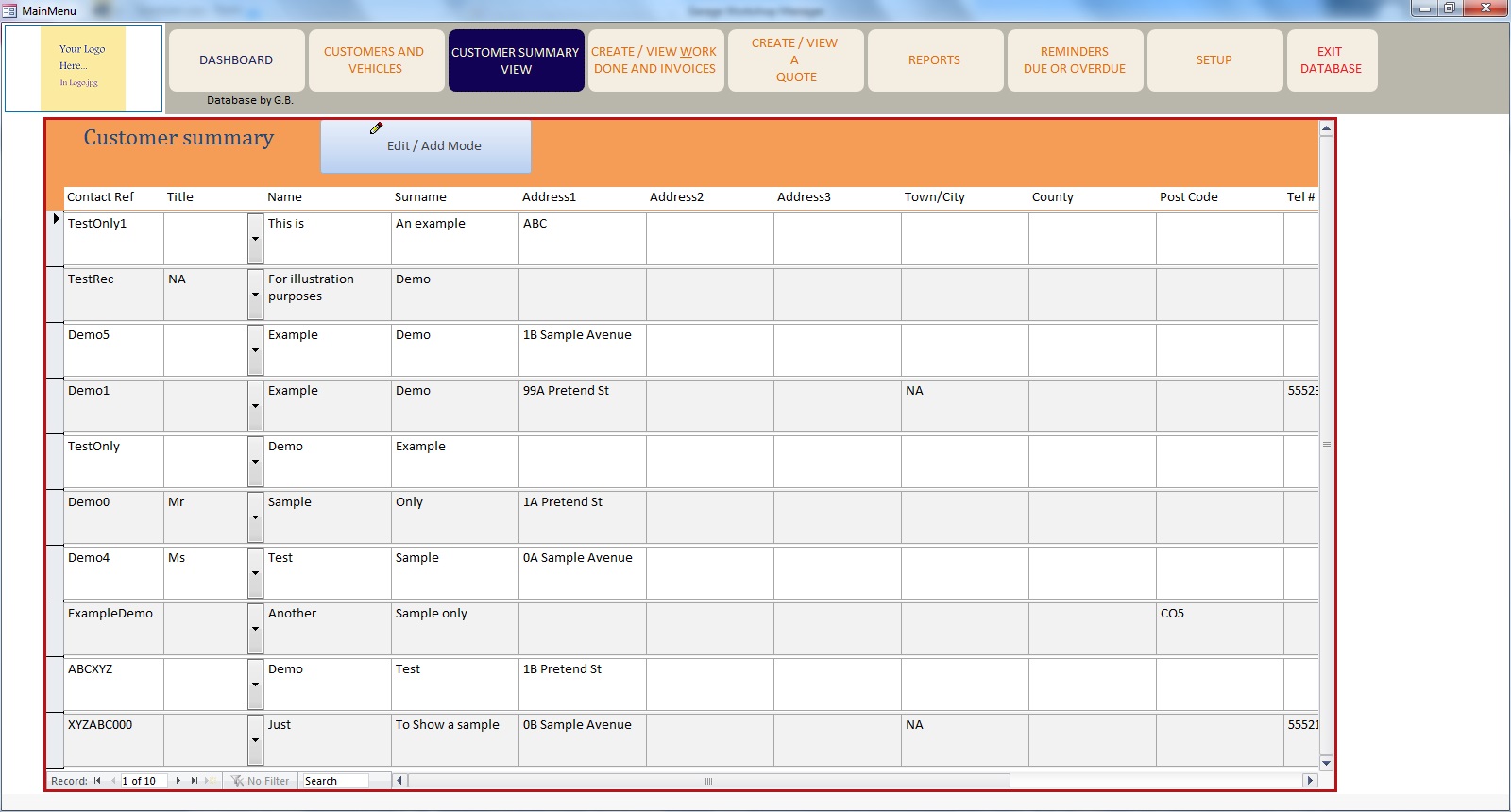
Task: Go to first record in navigator
Action: pos(97,781)
